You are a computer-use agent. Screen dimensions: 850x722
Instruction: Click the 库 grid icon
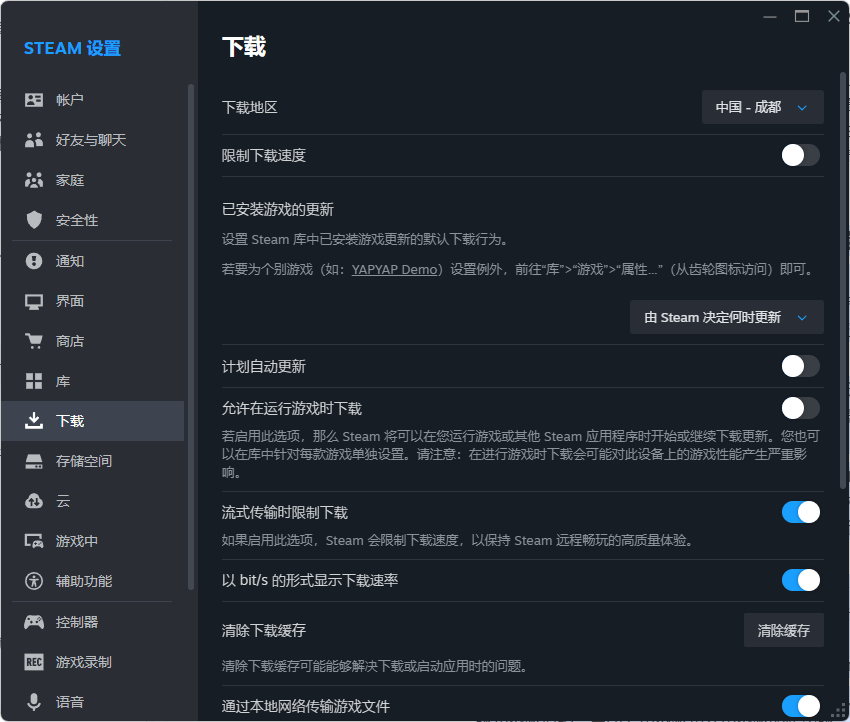pyautogui.click(x=34, y=381)
